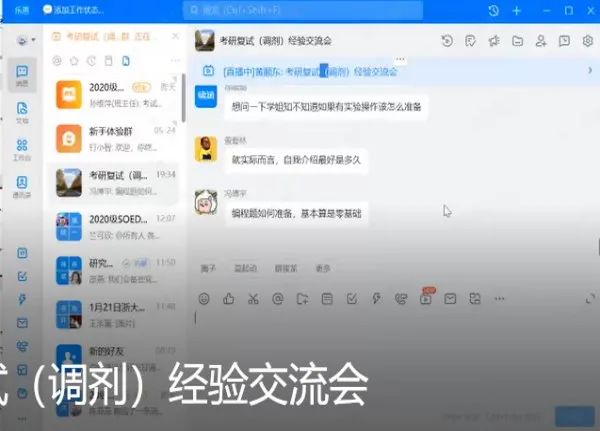The width and height of the screenshot is (600, 431).
Task: Select the scissors screenshot tool
Action: pos(253,298)
